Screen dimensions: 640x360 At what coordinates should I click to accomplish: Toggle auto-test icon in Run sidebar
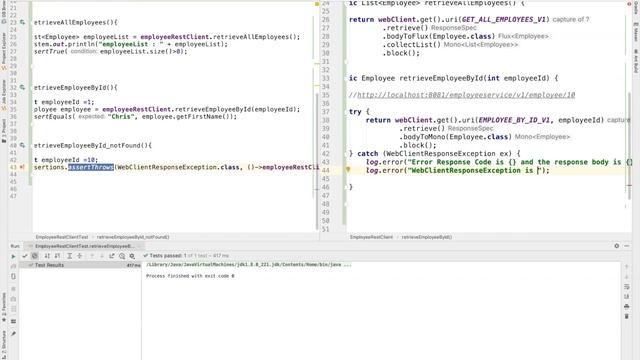(13, 276)
